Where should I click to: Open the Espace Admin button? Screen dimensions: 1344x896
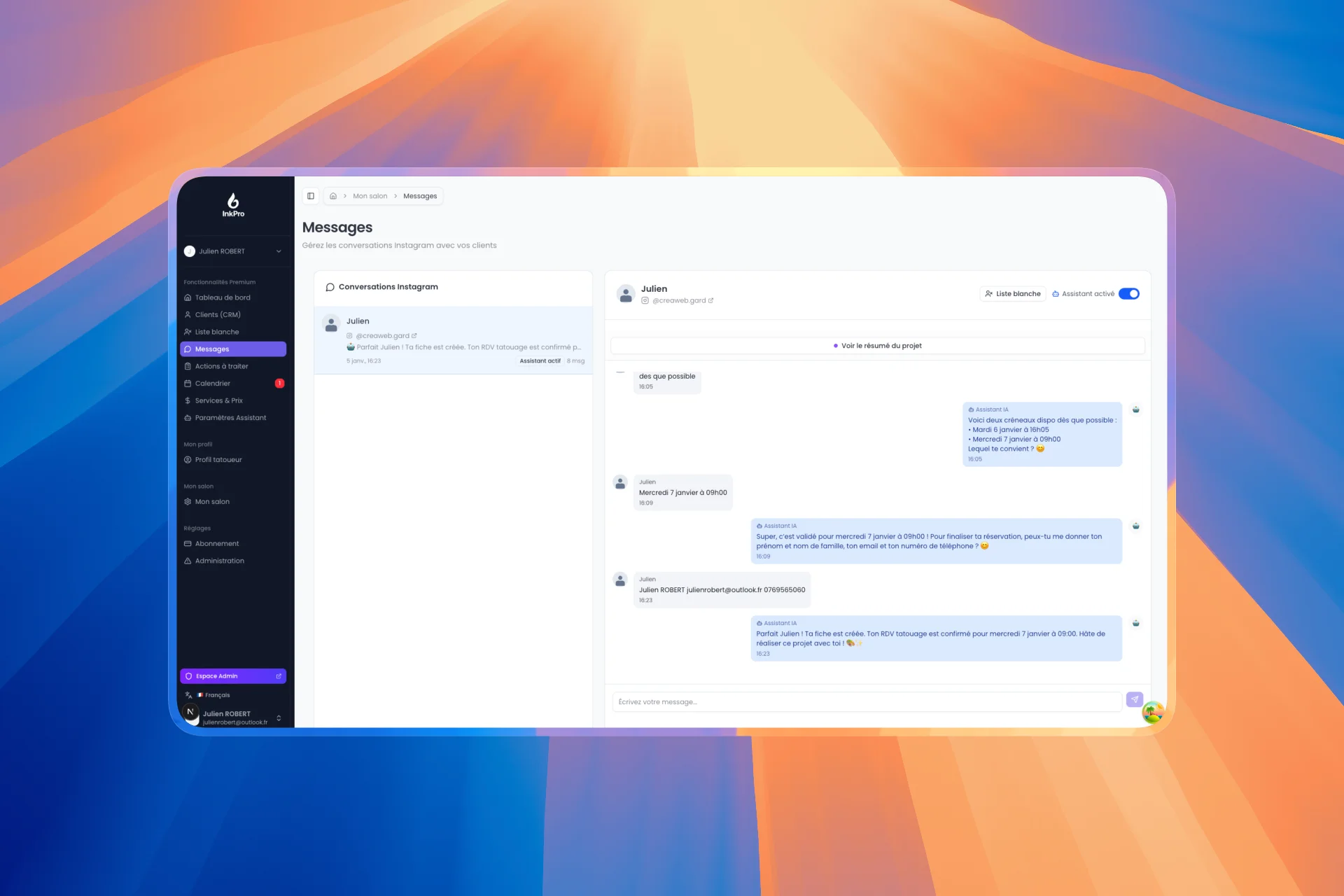(233, 676)
